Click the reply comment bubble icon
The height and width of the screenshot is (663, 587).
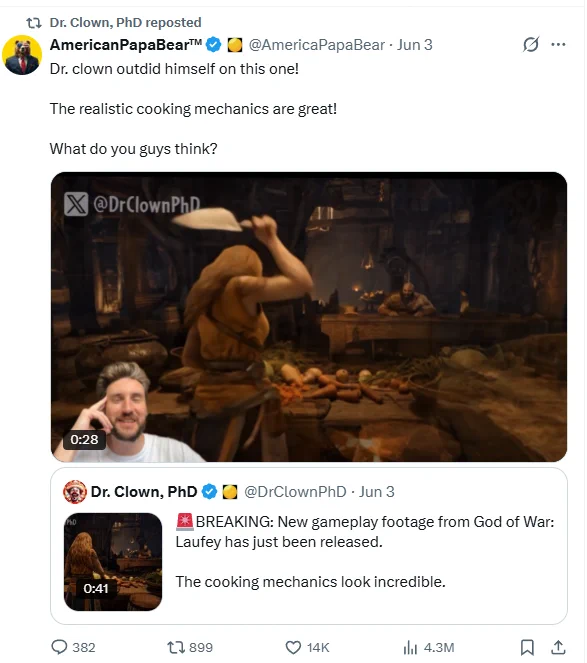pos(59,647)
